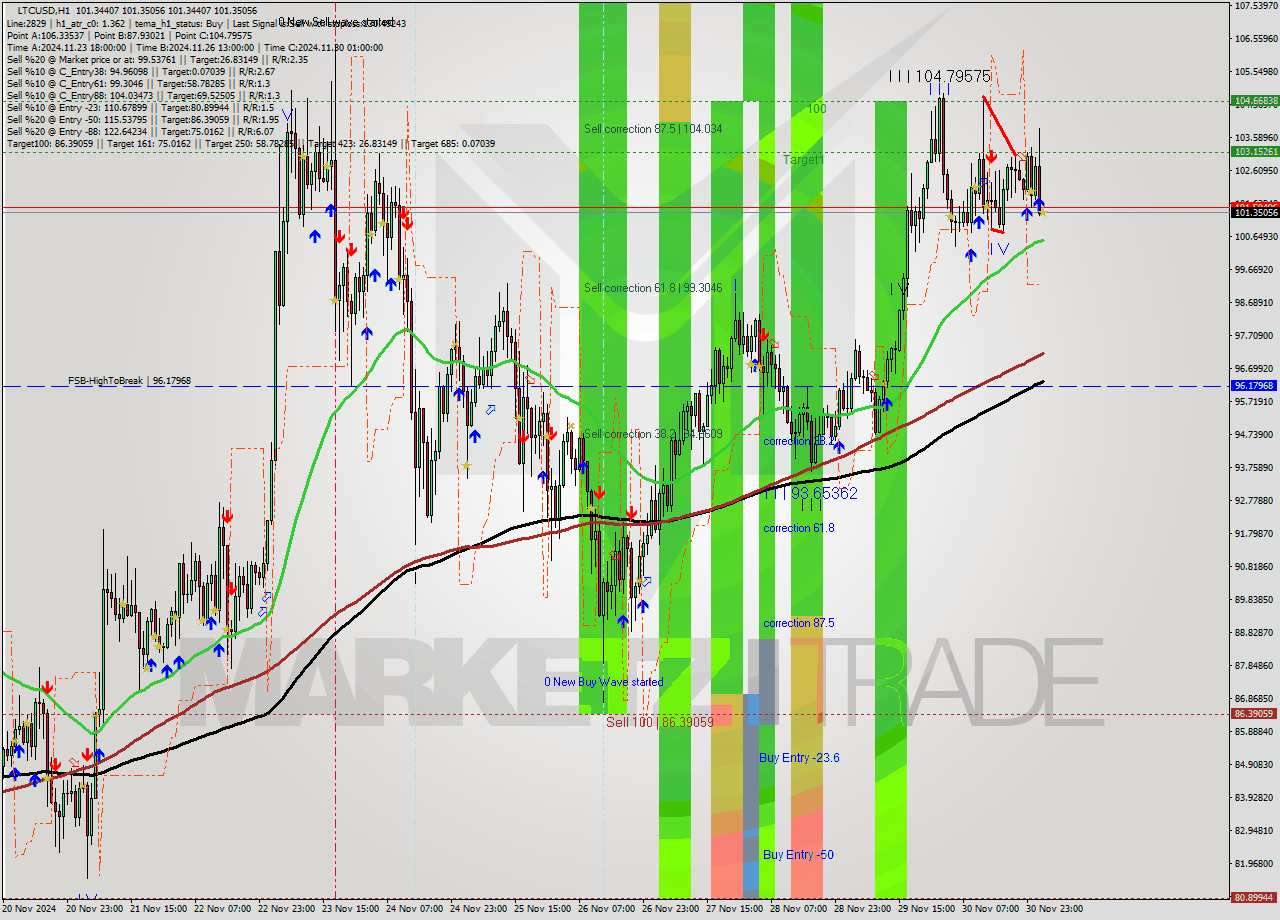Click '30 Nov 23:00' on the time axis
Image resolution: width=1280 pixels, height=920 pixels.
click(1055, 909)
